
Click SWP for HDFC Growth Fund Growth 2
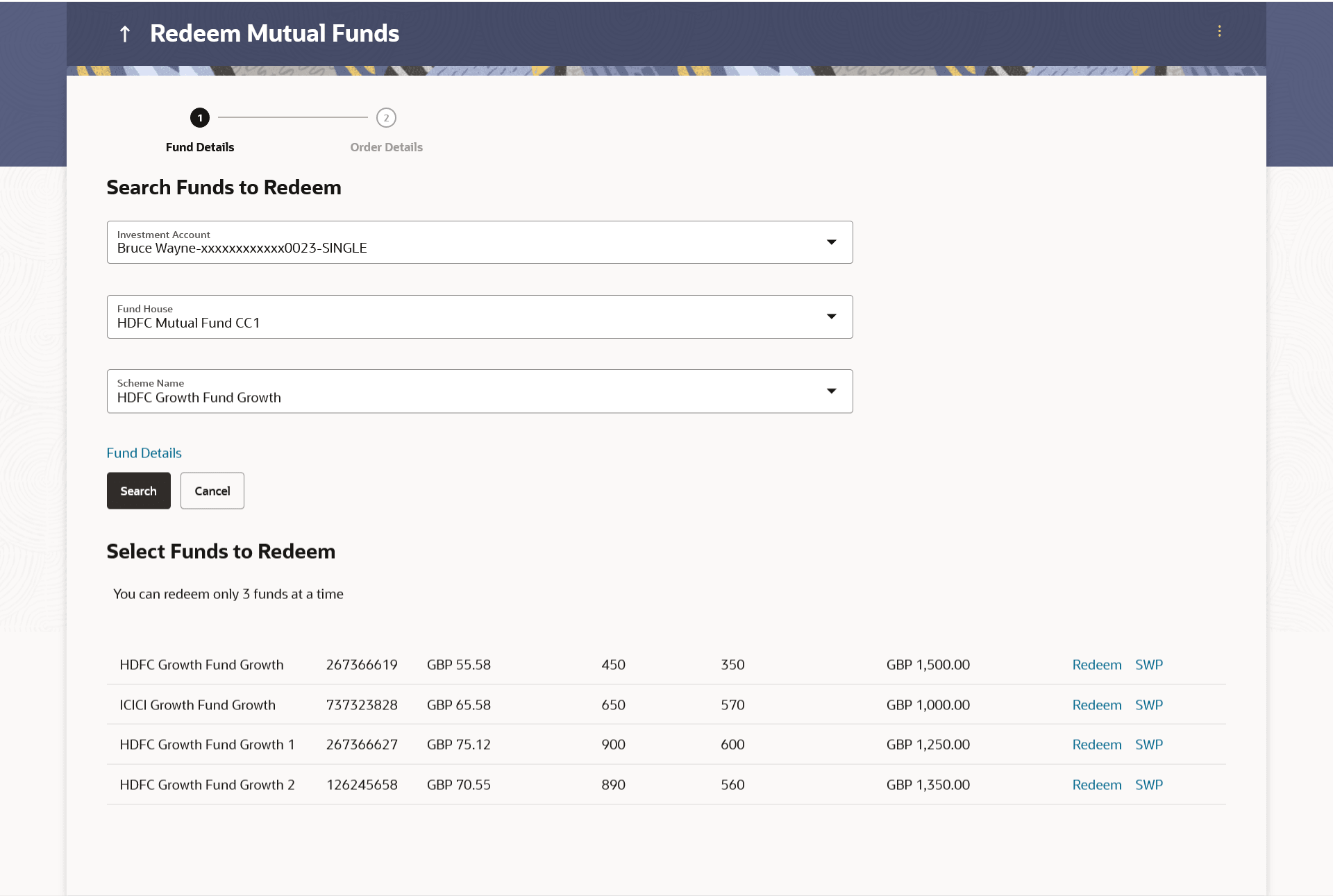(x=1148, y=785)
